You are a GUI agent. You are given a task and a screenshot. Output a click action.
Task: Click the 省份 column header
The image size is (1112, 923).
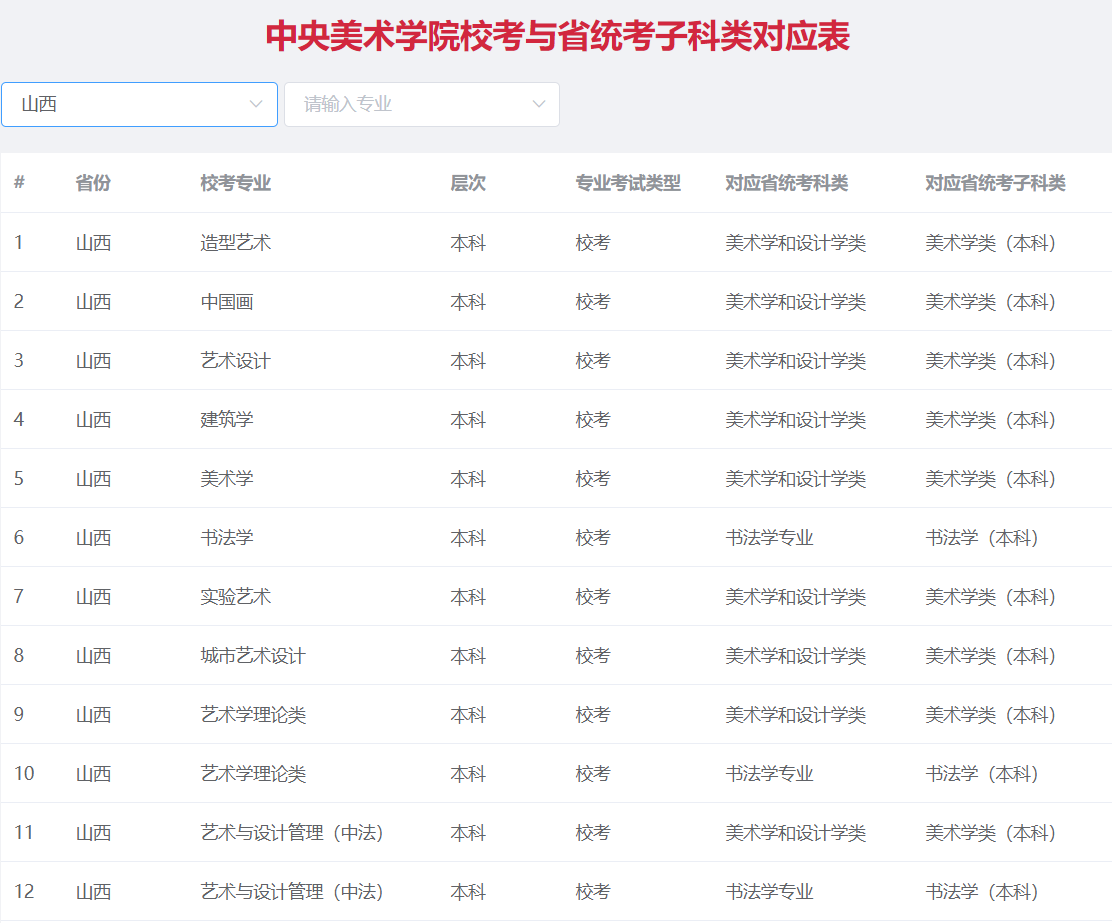94,183
